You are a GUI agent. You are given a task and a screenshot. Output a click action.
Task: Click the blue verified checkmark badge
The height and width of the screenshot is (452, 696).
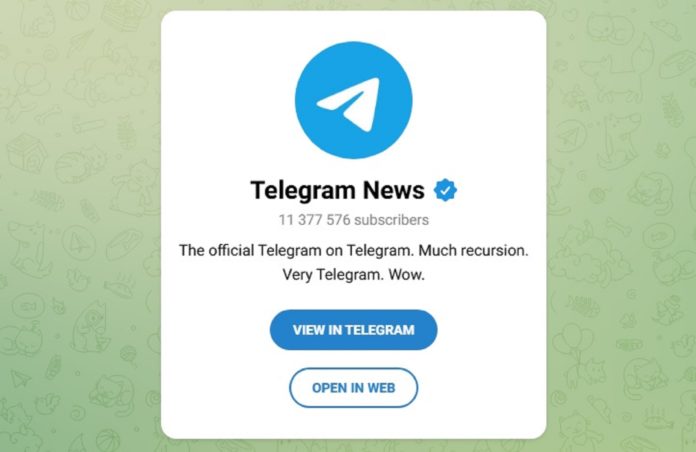[x=445, y=190]
